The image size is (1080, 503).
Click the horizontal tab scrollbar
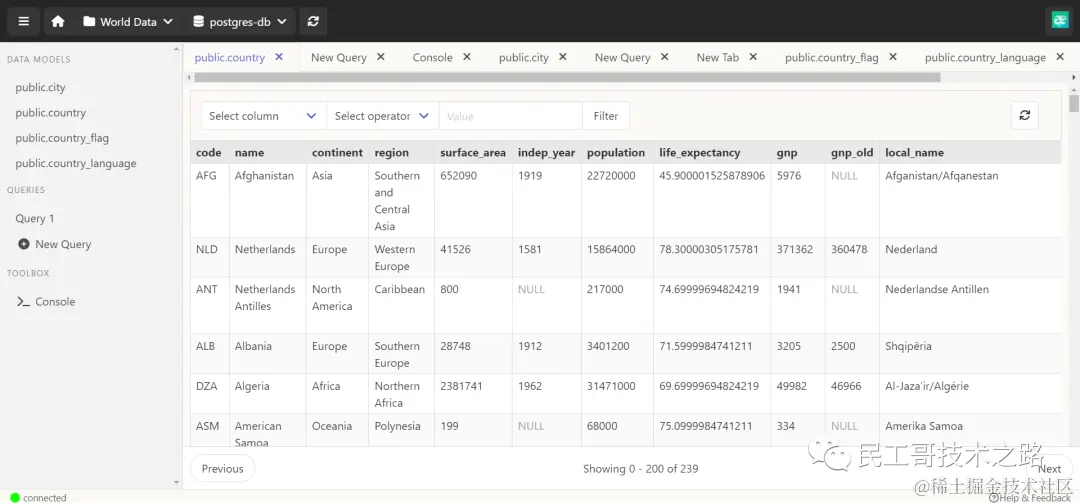pos(567,77)
